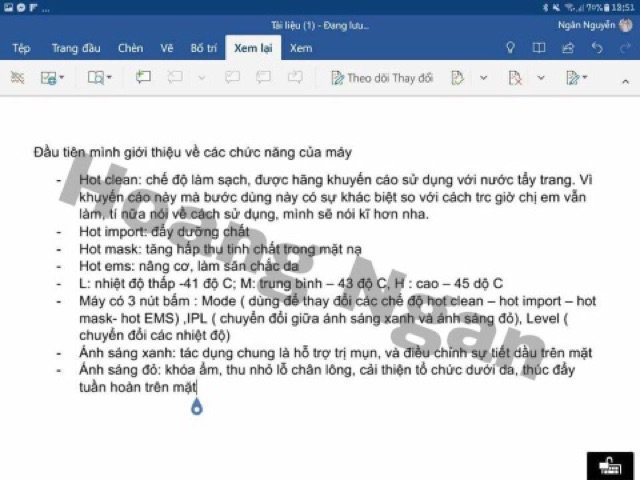Open the F app notification icon
This screenshot has height=480, width=640.
click(x=33, y=7)
